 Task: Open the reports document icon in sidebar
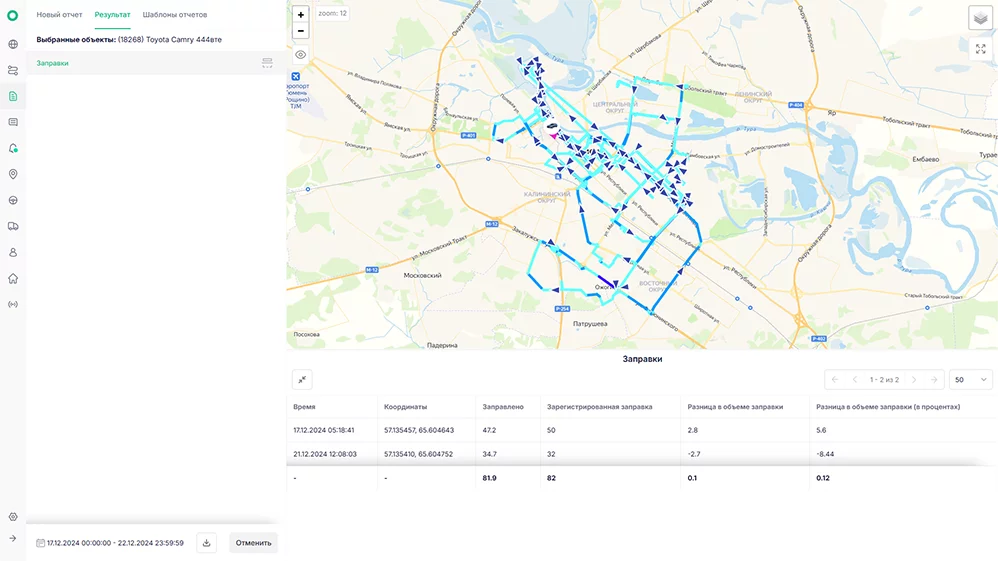(x=13, y=96)
